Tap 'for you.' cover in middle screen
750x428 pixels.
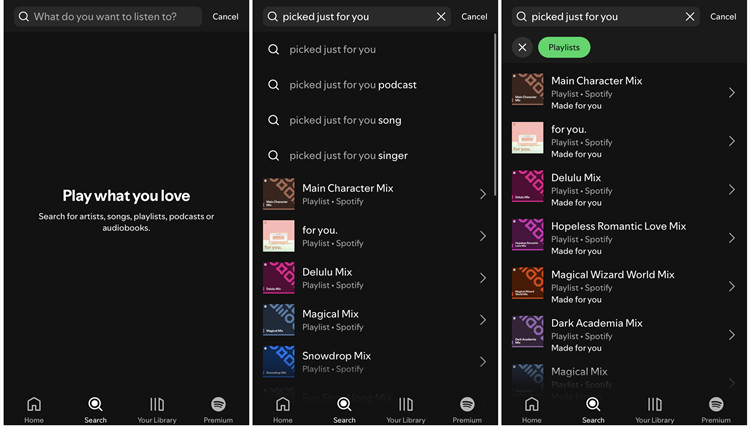click(x=278, y=236)
